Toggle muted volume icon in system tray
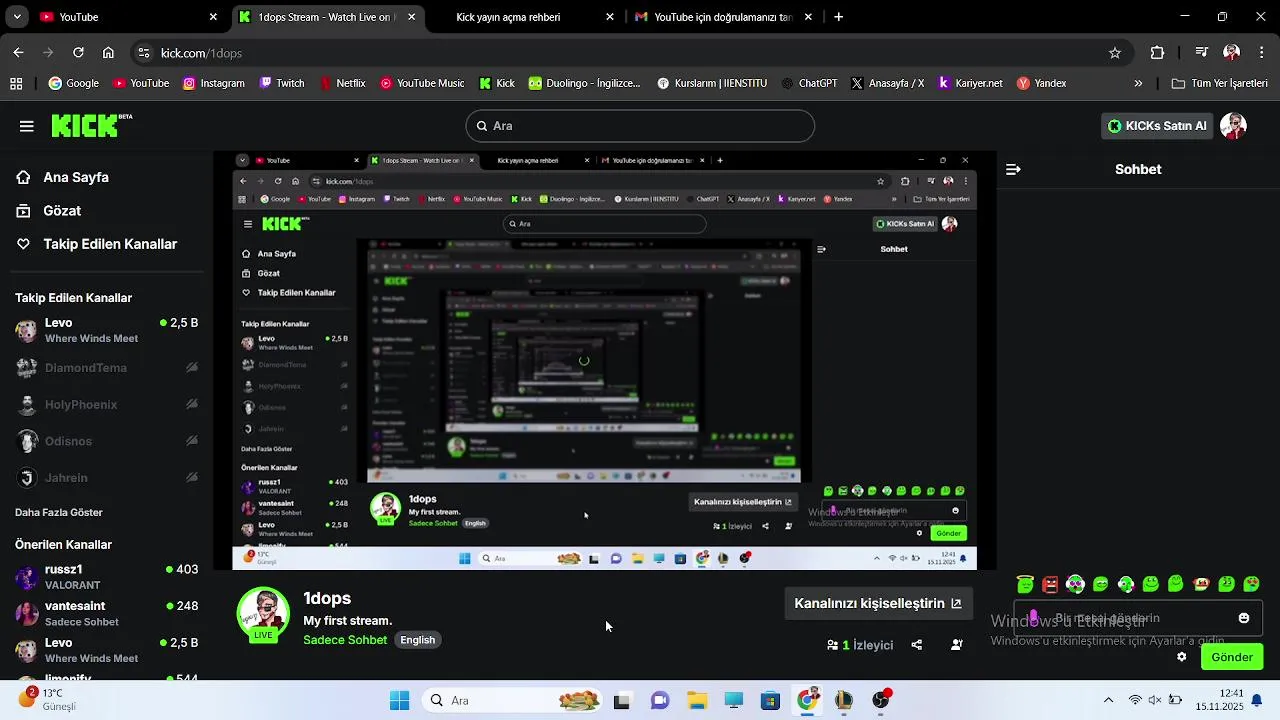Image resolution: width=1280 pixels, height=720 pixels. pyautogui.click(x=1155, y=700)
